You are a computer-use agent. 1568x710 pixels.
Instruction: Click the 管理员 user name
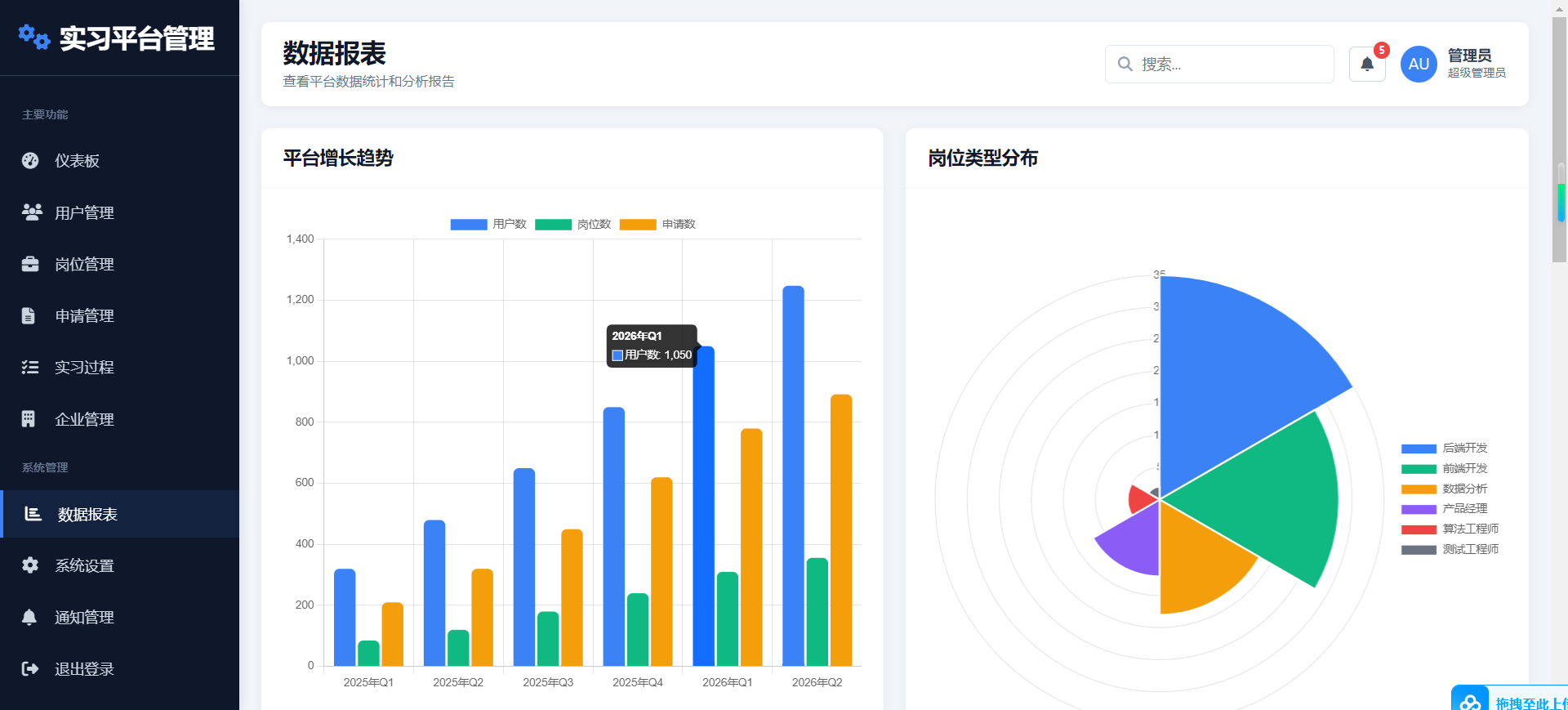click(x=1469, y=56)
